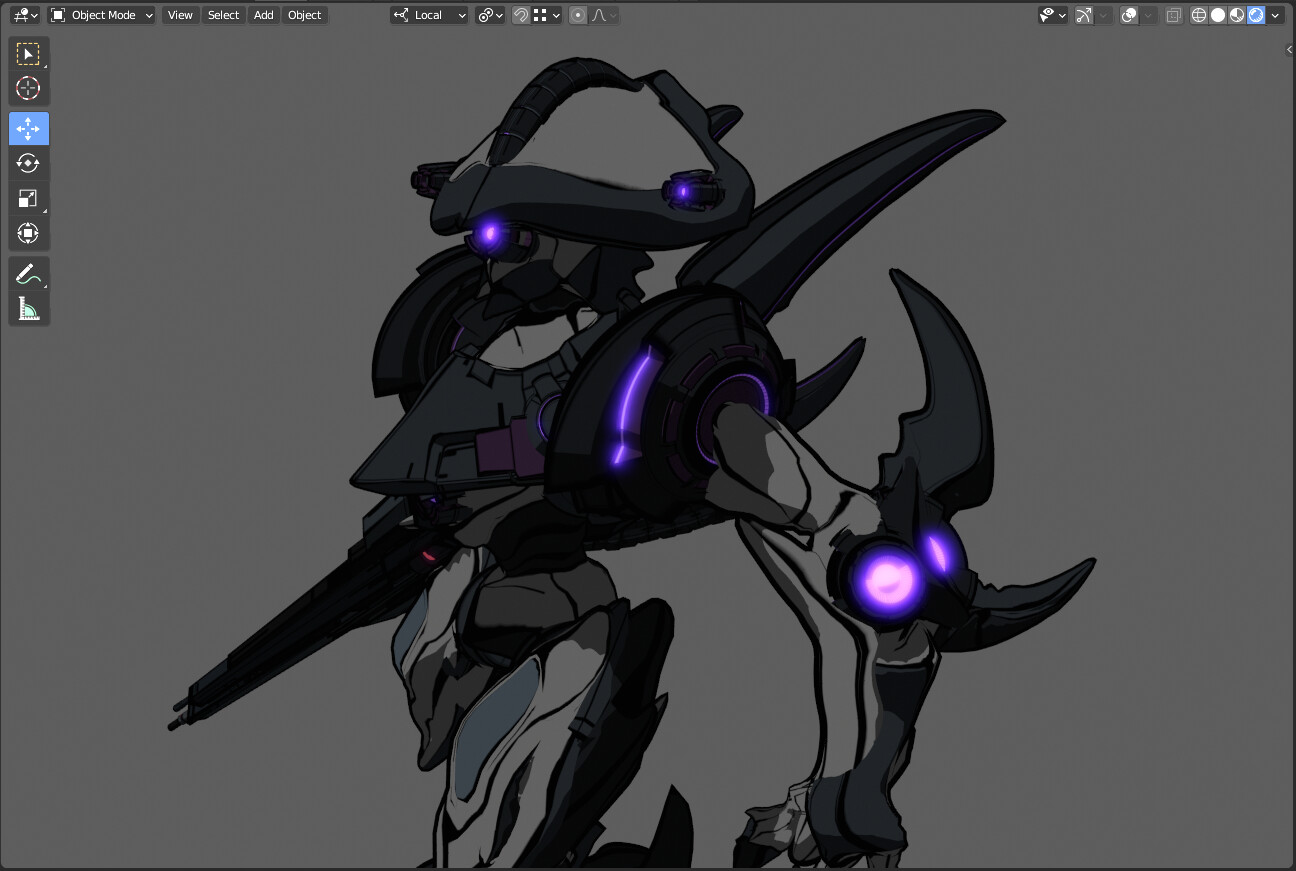Viewport: 1296px width, 871px height.
Task: Select the Select Box tool
Action: pos(26,53)
